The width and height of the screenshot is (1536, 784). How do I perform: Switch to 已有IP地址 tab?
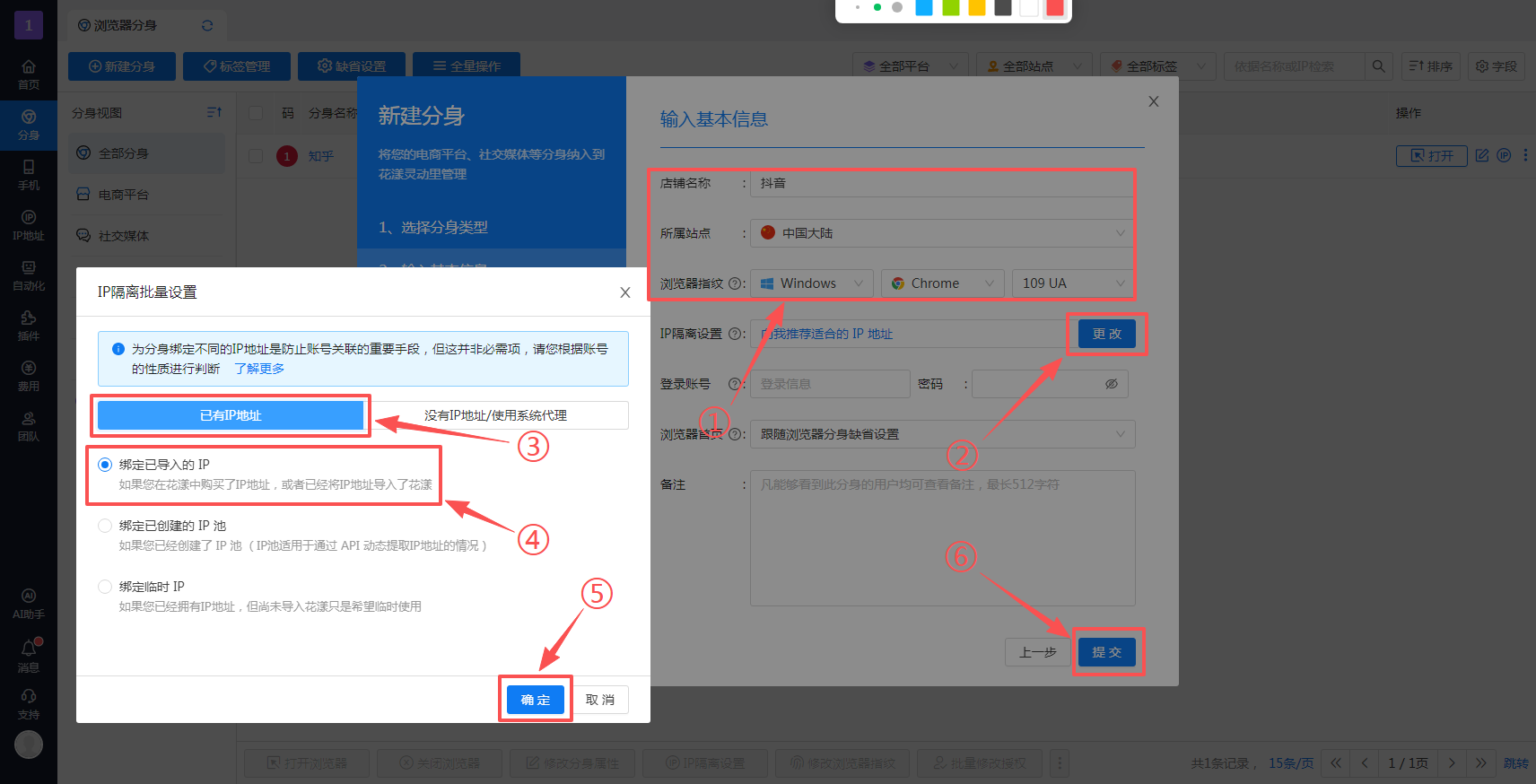tap(231, 415)
